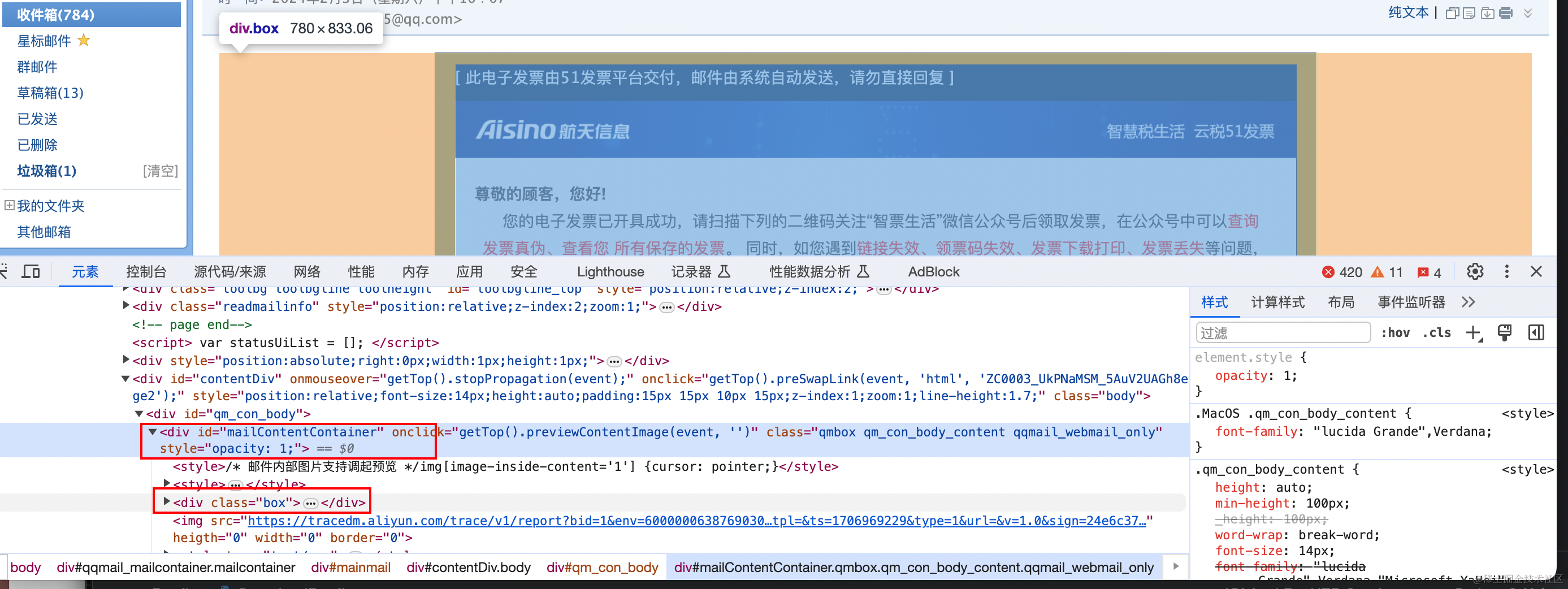The height and width of the screenshot is (589, 1568).
Task: Toggle the :hov element state button
Action: (1394, 333)
